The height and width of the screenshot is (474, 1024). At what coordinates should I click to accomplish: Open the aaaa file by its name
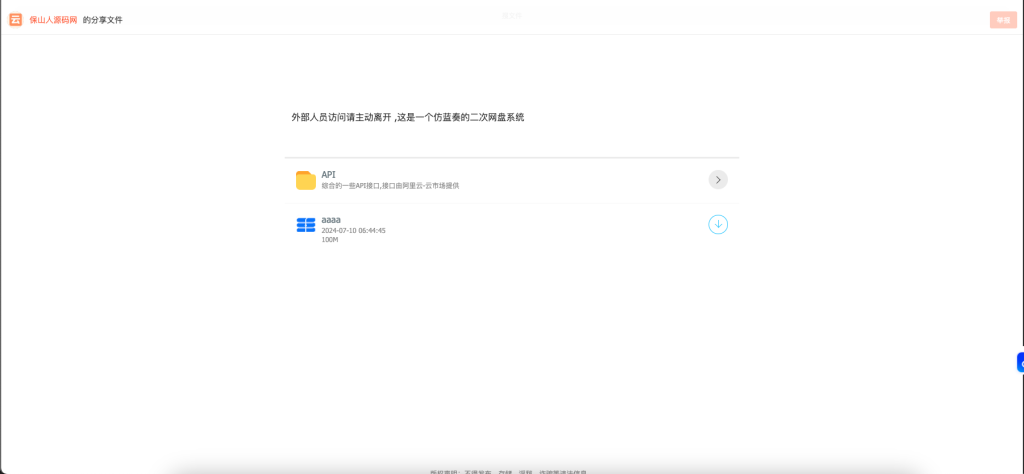coord(330,220)
